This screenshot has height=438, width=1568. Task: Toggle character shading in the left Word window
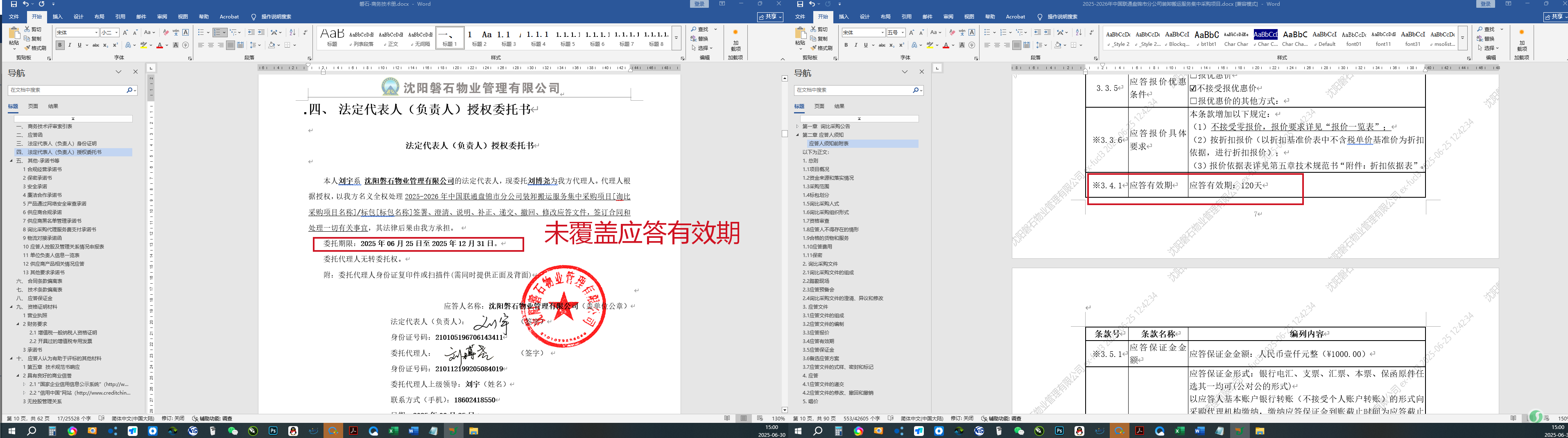point(175,45)
